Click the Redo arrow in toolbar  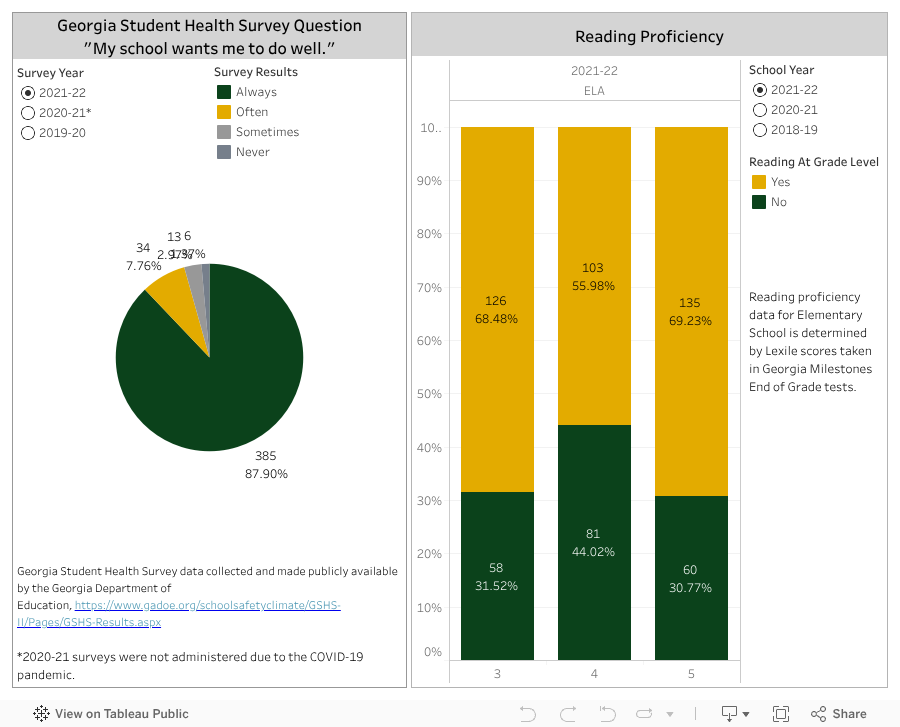click(x=568, y=713)
